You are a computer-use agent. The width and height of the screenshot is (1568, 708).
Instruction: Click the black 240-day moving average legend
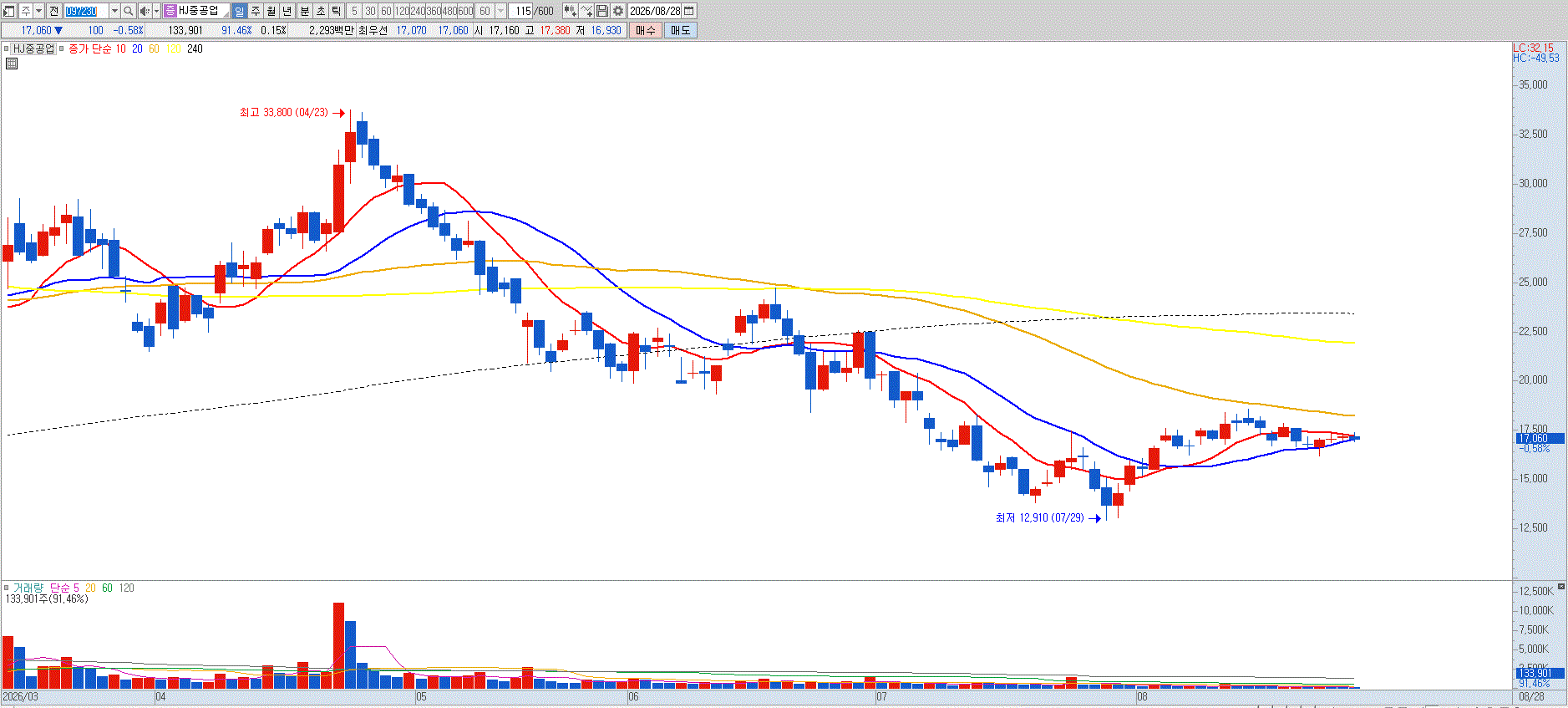pyautogui.click(x=195, y=48)
